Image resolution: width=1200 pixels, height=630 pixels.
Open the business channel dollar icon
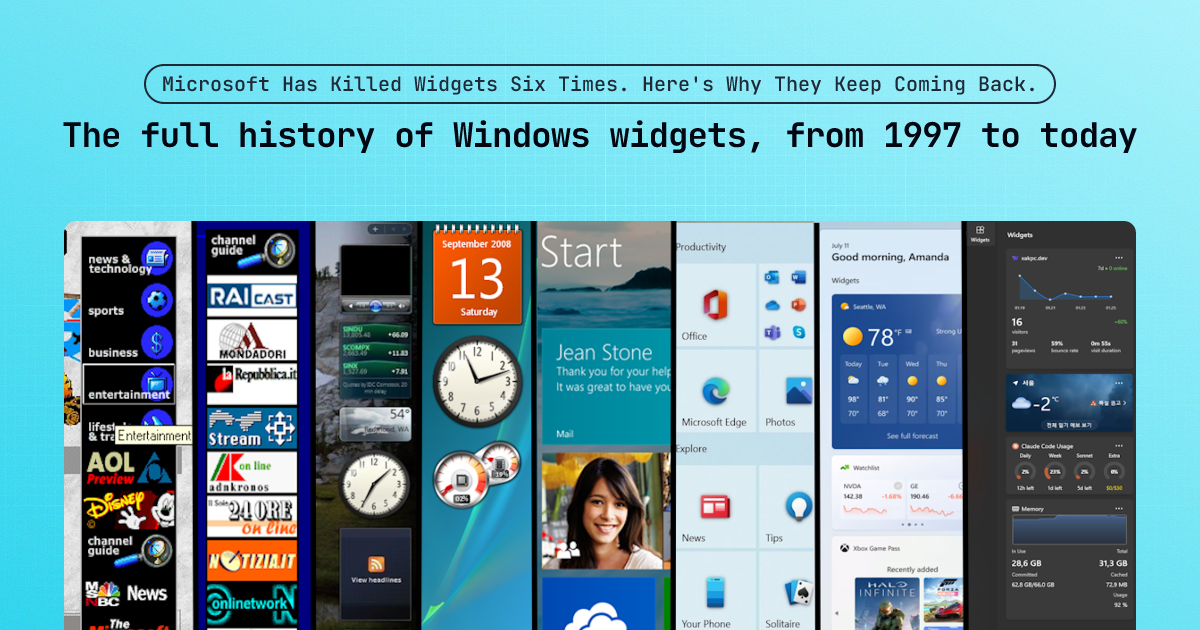pos(157,343)
